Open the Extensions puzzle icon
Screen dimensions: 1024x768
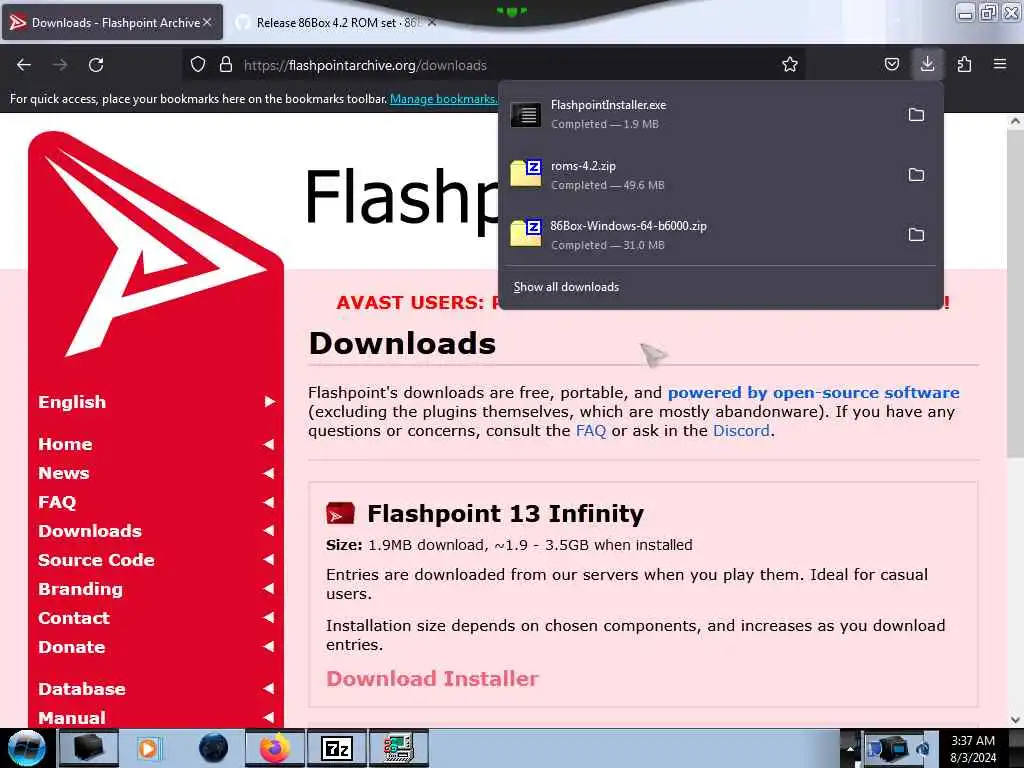click(x=964, y=65)
